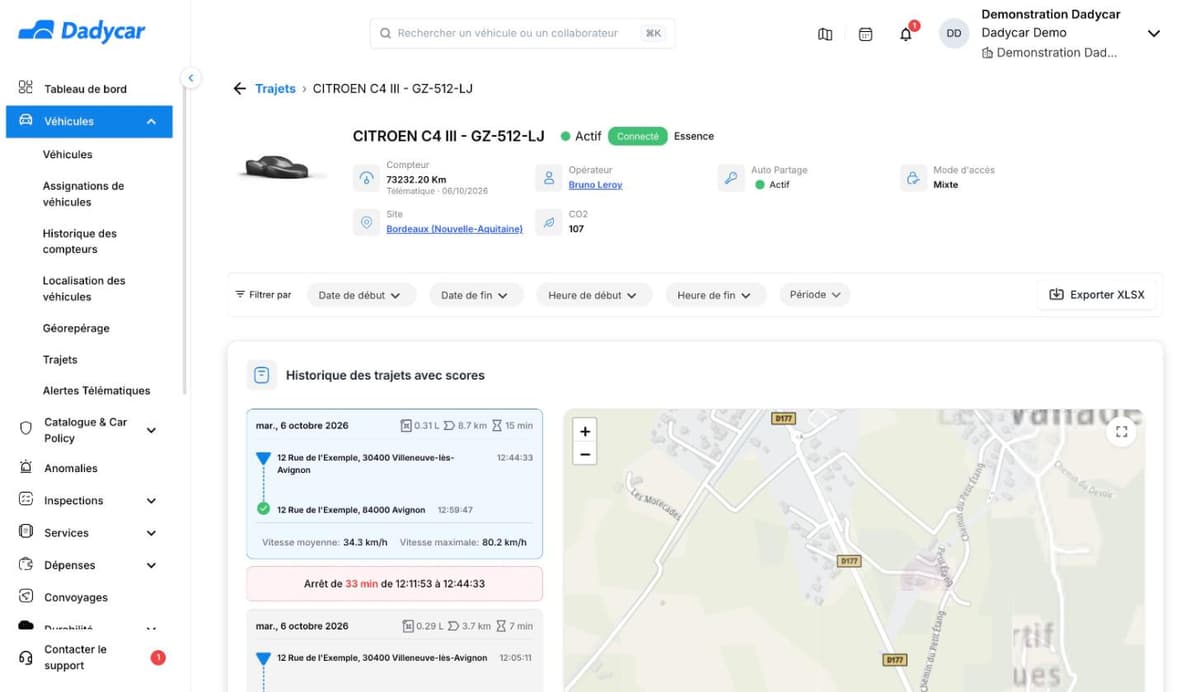Click Contacter le support

pyautogui.click(x=75, y=658)
